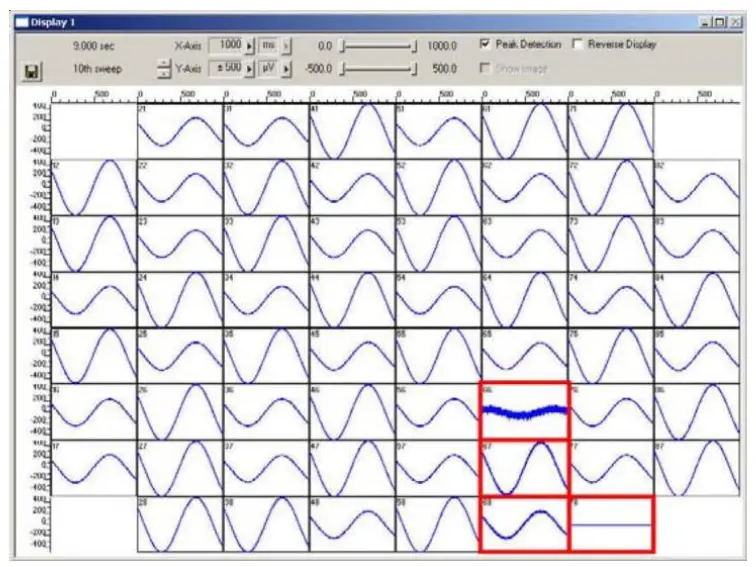Click the Y-Axis ±500 value field
Image resolution: width=756 pixels, height=567 pixels.
tap(226, 68)
